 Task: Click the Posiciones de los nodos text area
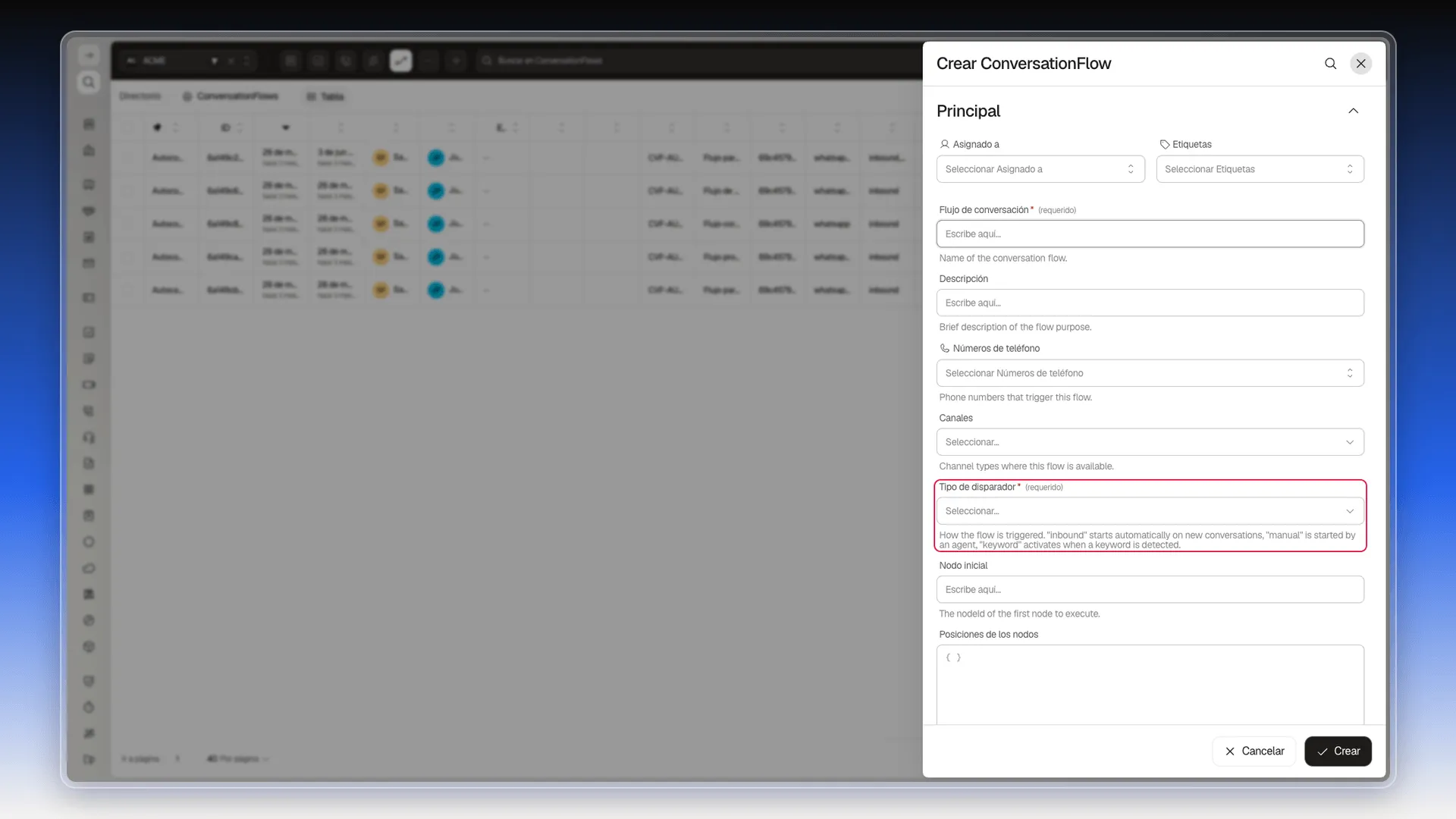pos(1150,685)
